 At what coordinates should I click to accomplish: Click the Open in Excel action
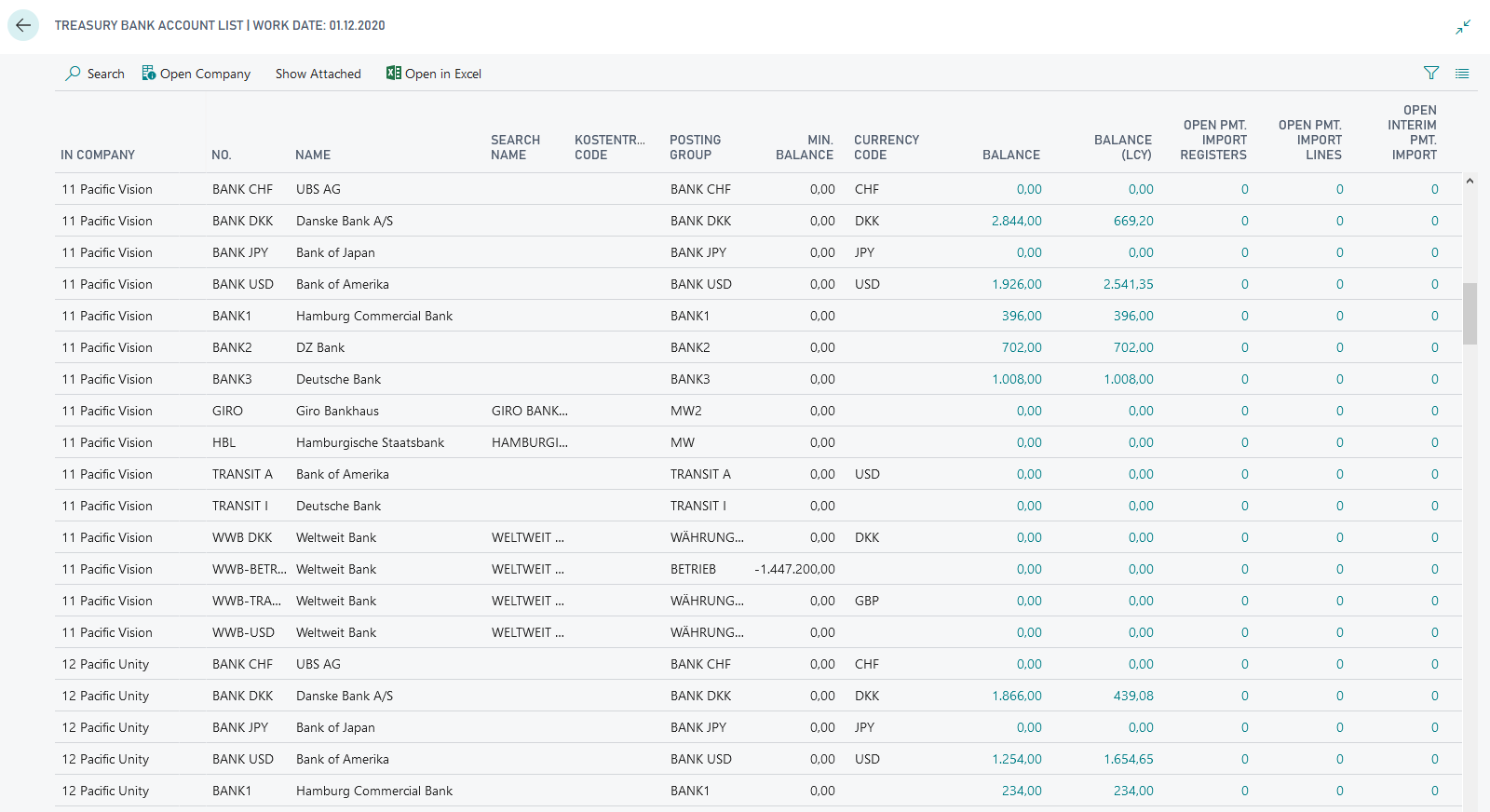[x=443, y=74]
